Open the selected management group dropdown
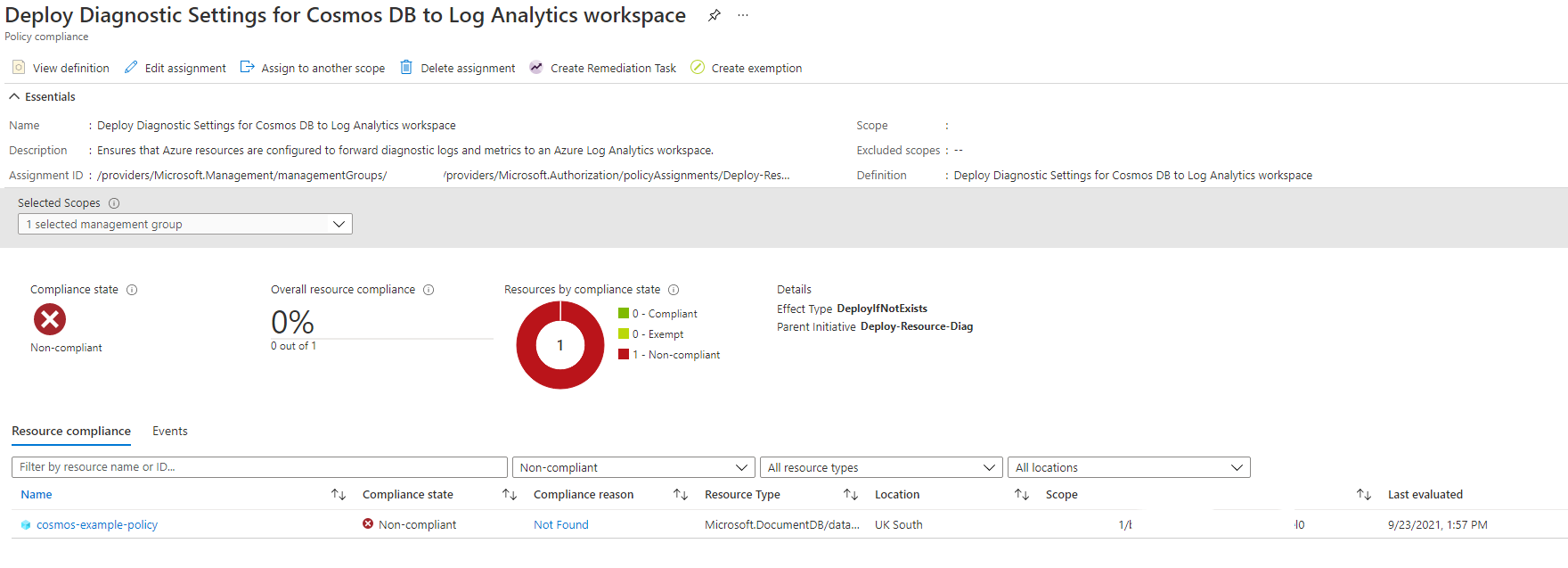This screenshot has width=1568, height=568. click(185, 224)
